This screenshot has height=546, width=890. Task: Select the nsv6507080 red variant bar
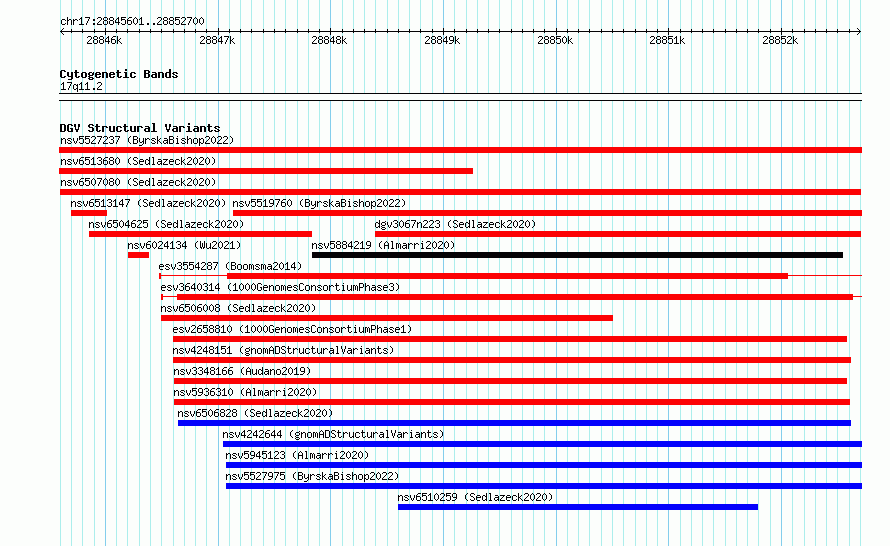(x=460, y=192)
